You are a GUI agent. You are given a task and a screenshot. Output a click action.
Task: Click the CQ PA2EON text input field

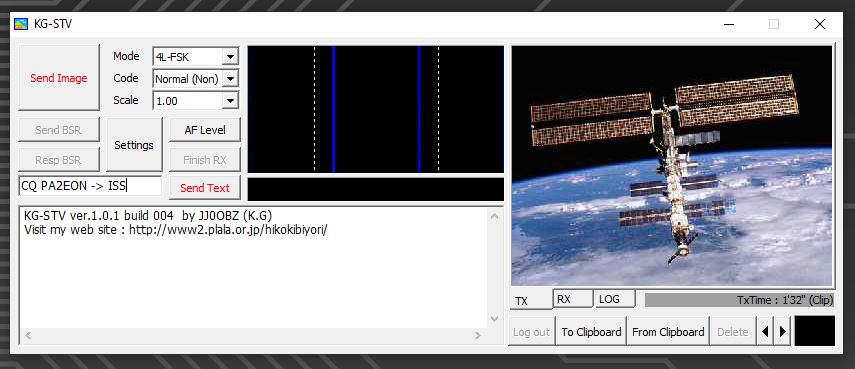point(90,186)
